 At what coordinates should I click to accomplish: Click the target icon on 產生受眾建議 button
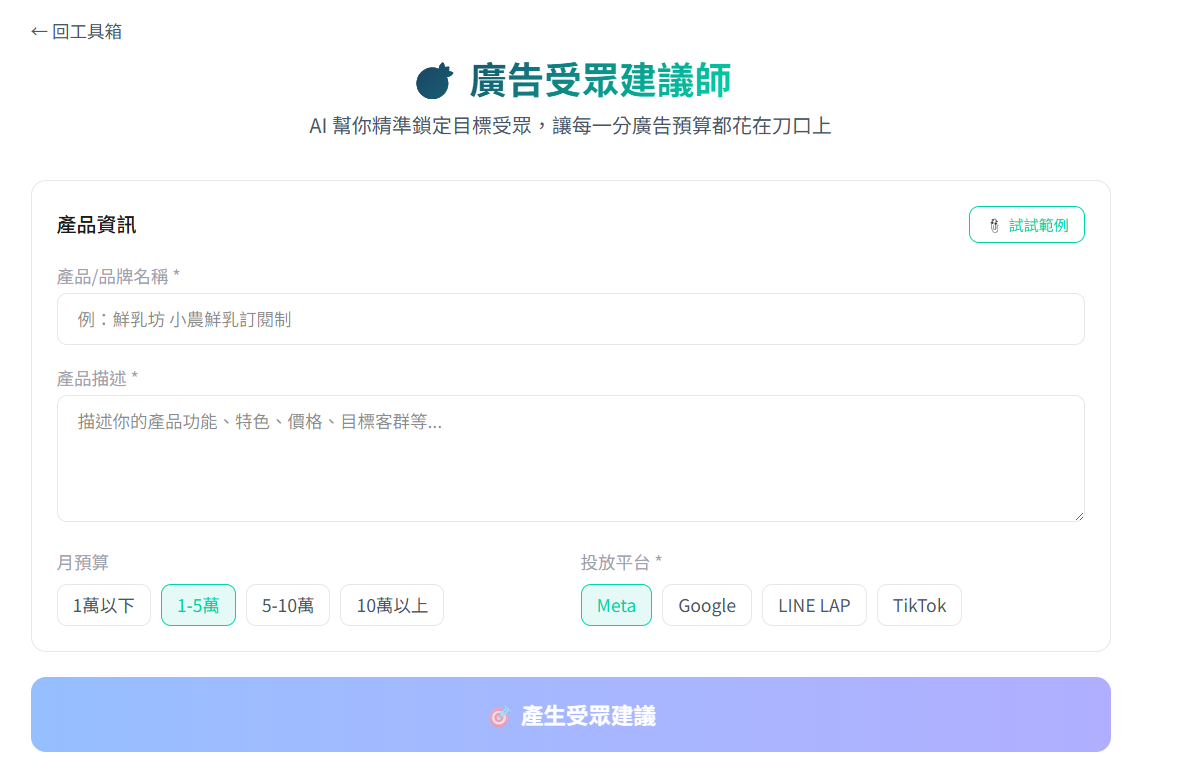[497, 715]
